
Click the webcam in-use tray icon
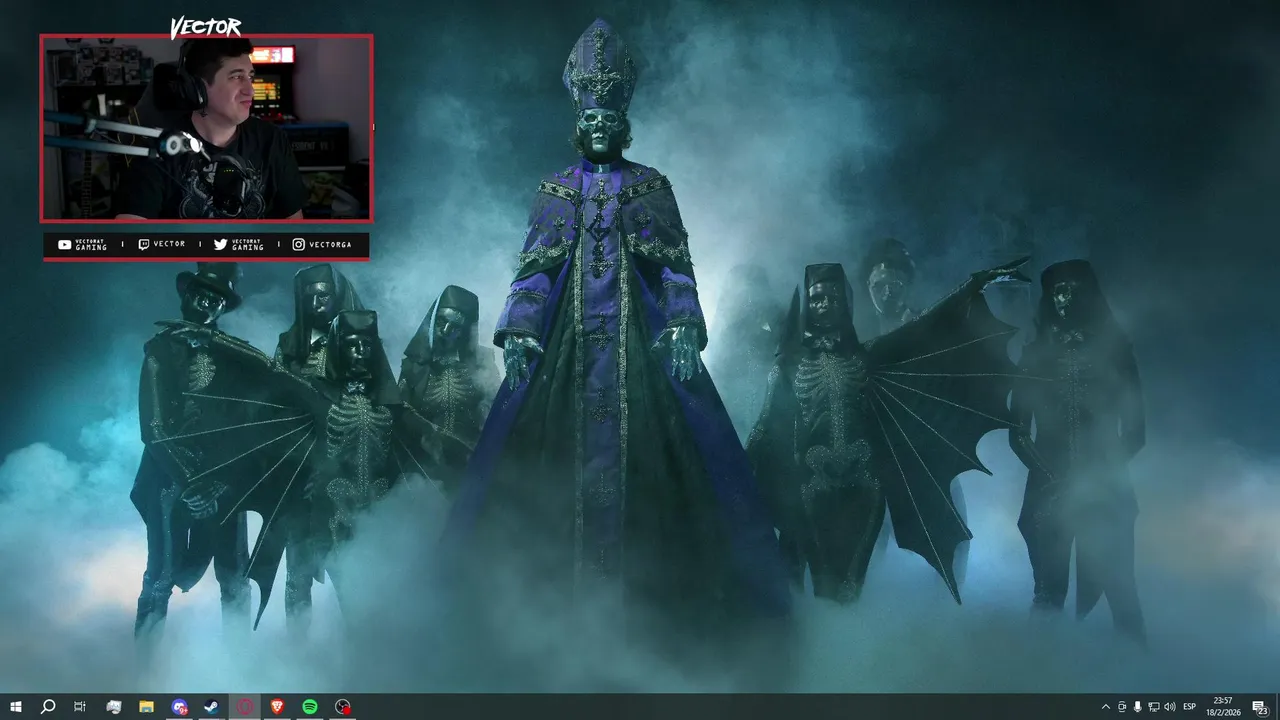[1122, 707]
